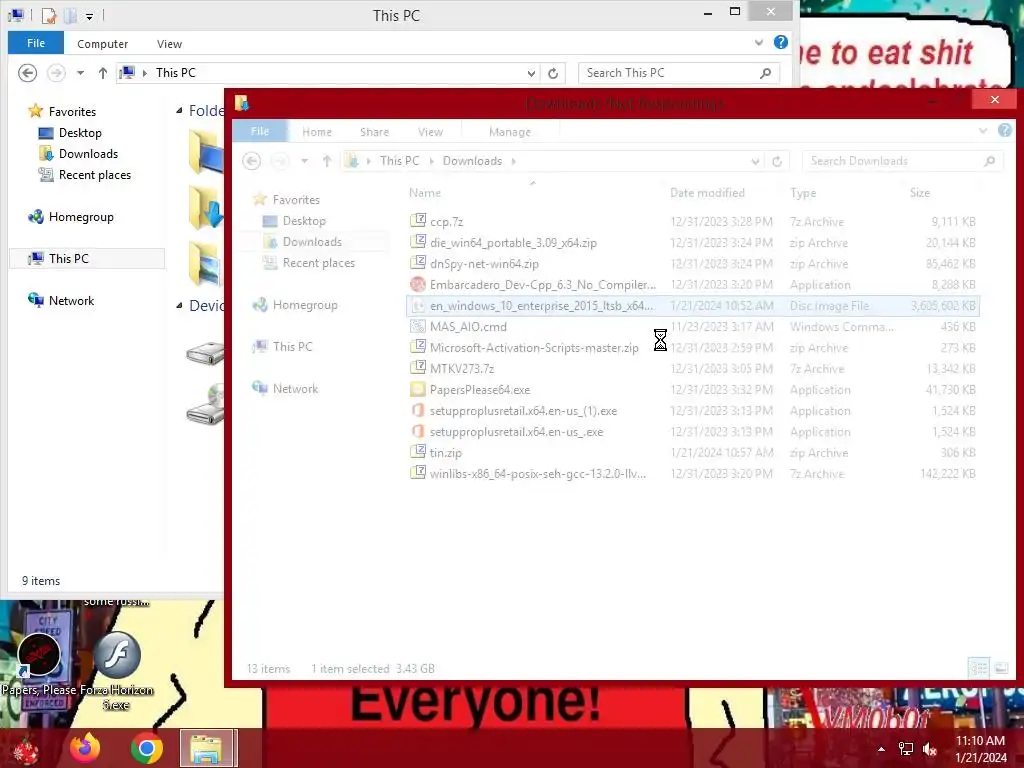1024x768 pixels.
Task: Open Share tab in Downloads window
Action: tap(374, 132)
